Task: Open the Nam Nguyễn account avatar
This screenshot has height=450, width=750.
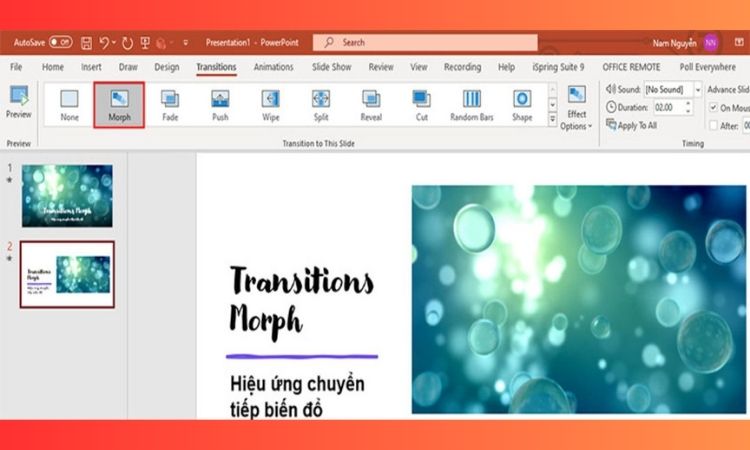Action: [x=711, y=43]
